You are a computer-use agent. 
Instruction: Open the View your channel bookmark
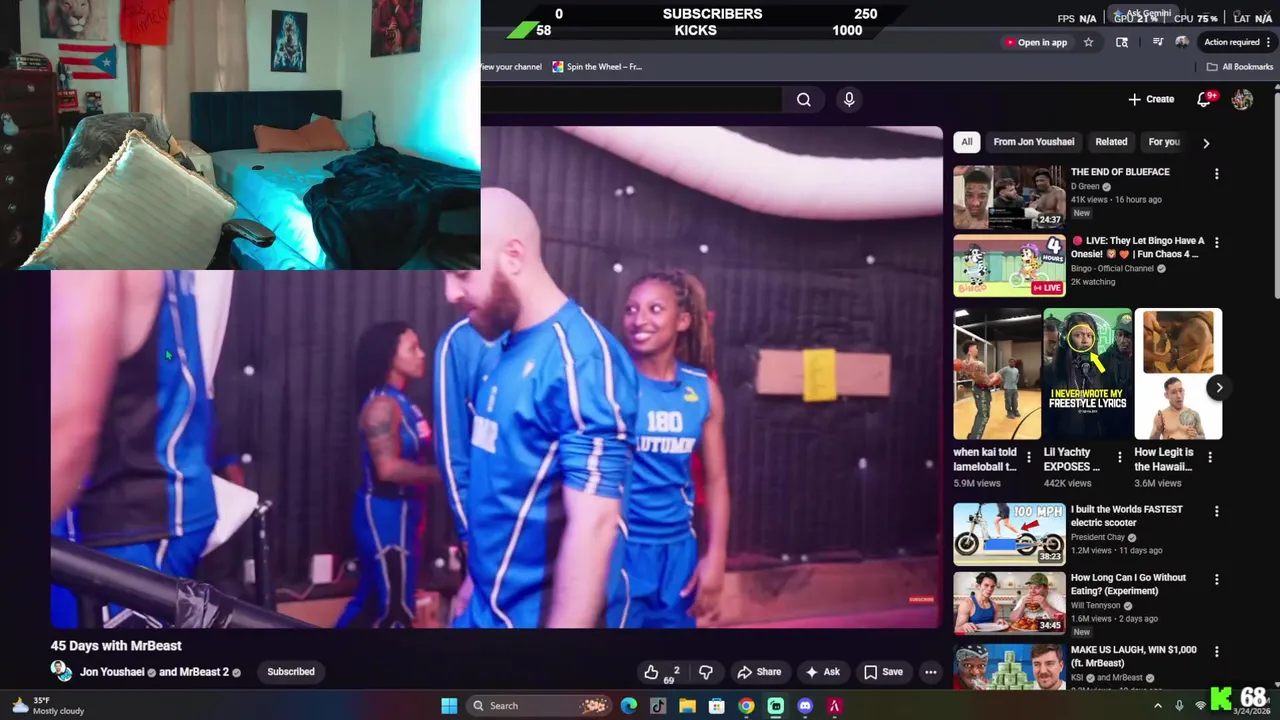click(512, 67)
